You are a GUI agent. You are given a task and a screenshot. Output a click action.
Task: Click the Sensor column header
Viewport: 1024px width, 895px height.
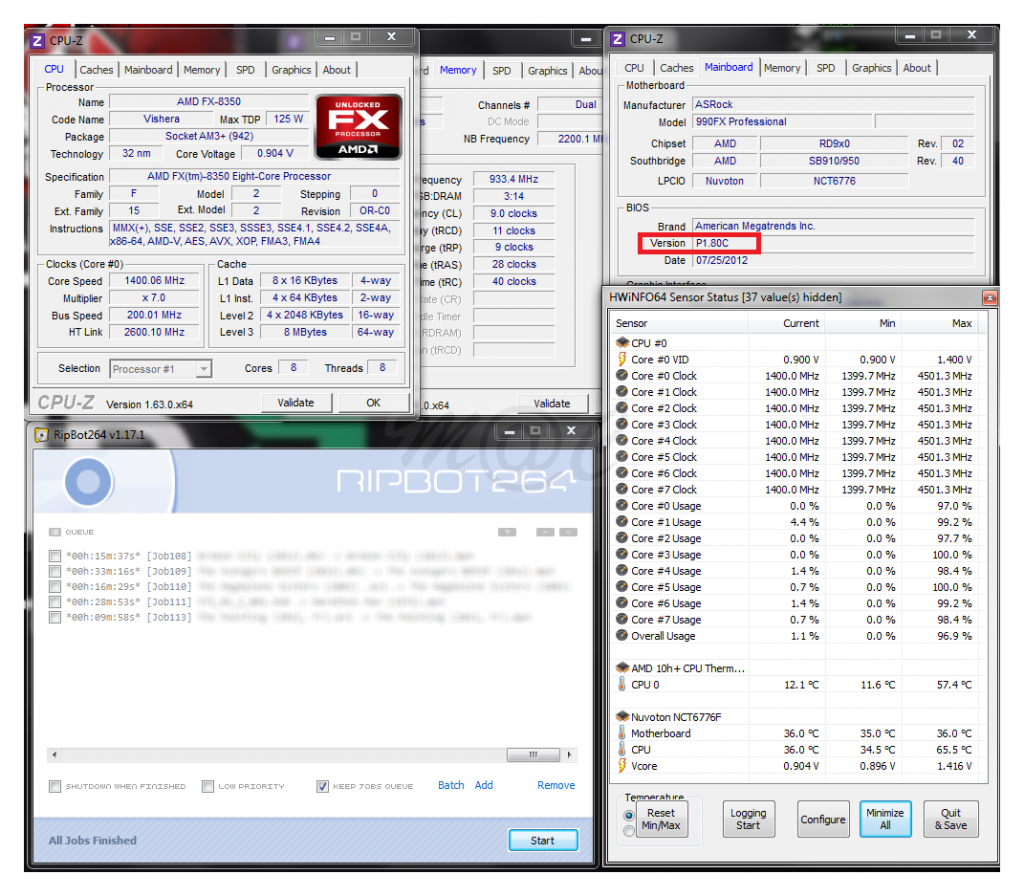click(632, 324)
